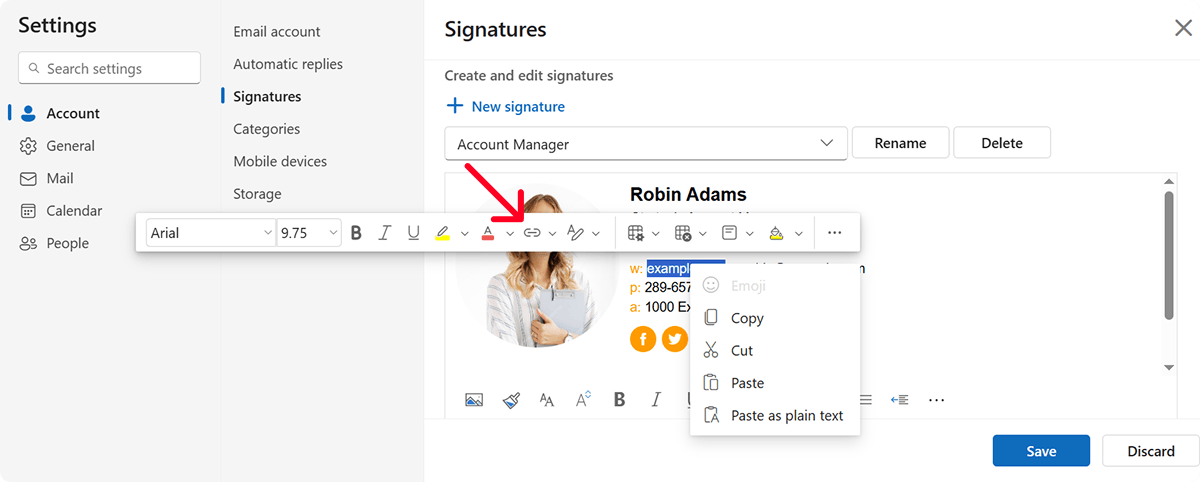Expand the table settings dropdown arrow
This screenshot has height=482, width=1200.
656,233
